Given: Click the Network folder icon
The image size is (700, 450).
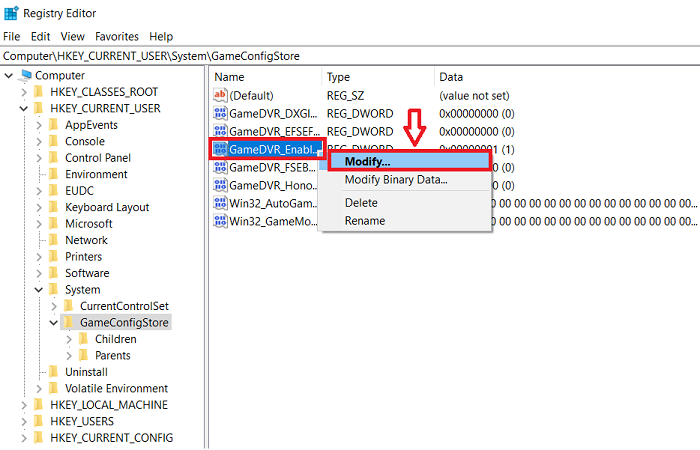Looking at the screenshot, I should tap(54, 241).
